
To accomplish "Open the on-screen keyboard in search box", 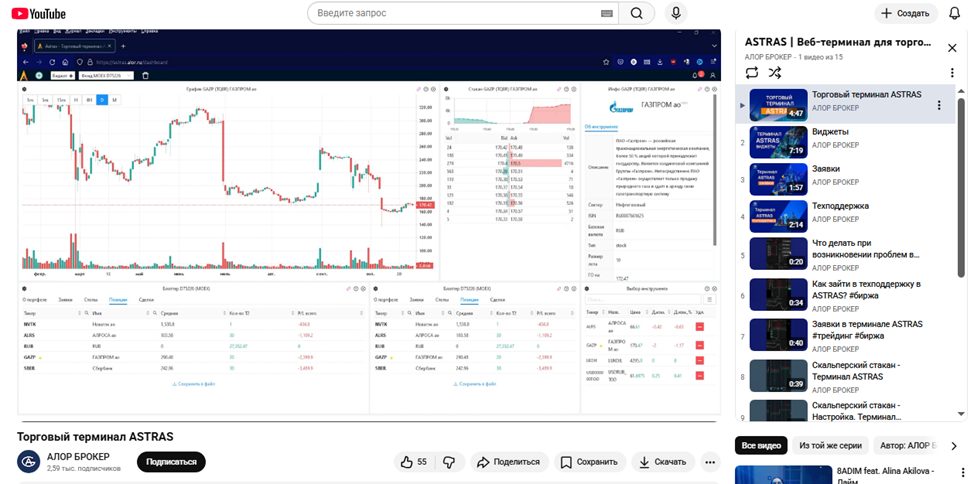I will point(607,13).
